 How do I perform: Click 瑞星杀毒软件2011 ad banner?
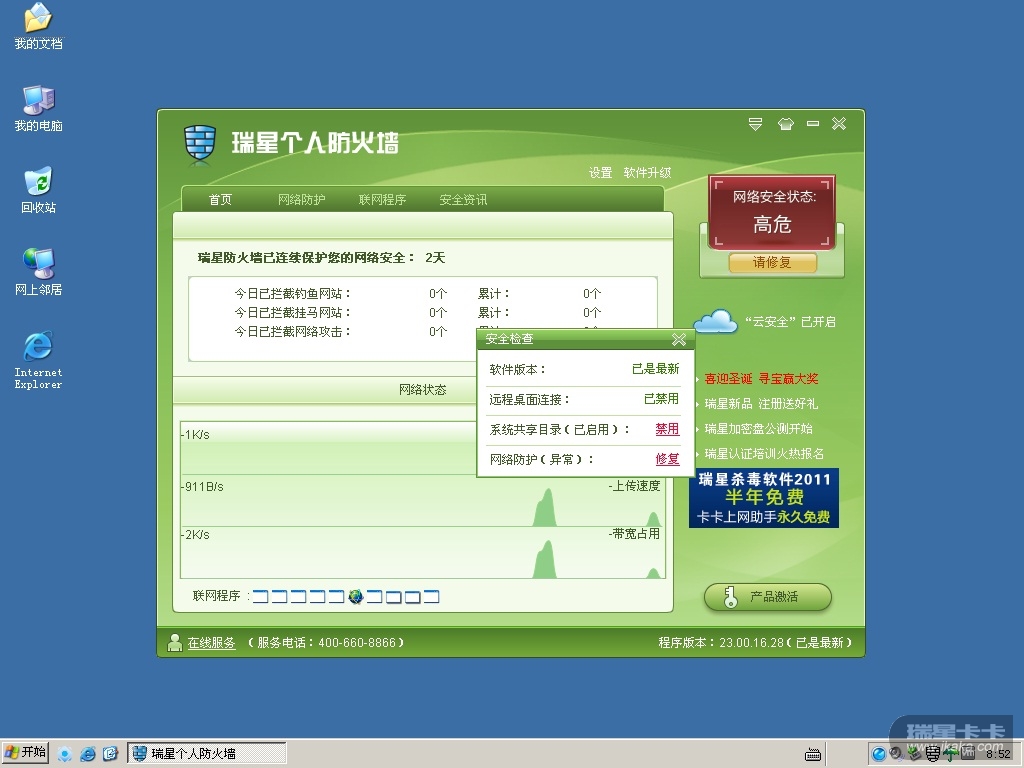[764, 498]
